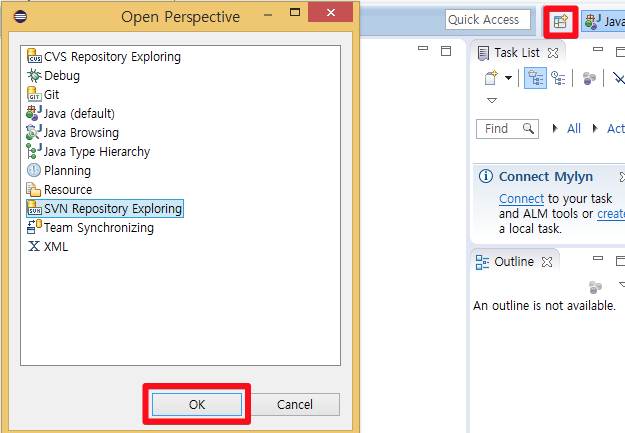This screenshot has height=433, width=625.
Task: Click the Git repository icon
Action: tap(34, 94)
